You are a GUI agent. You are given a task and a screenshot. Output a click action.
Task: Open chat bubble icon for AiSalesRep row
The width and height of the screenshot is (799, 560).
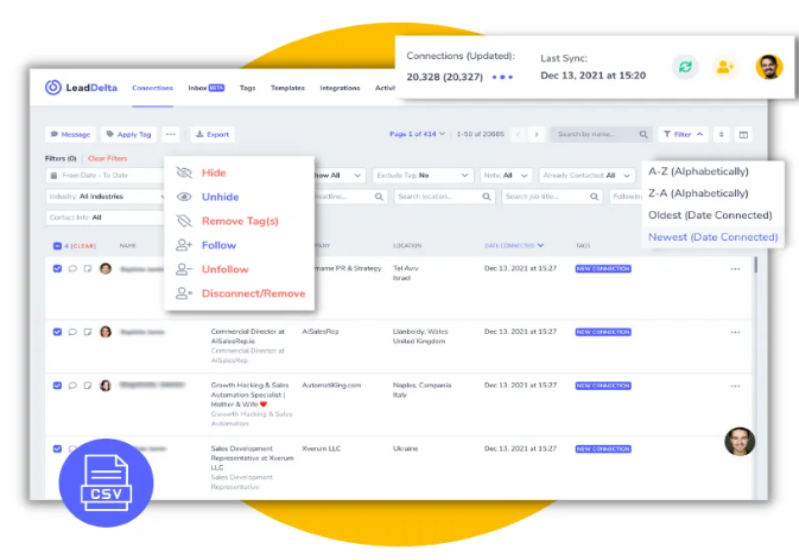[72, 332]
